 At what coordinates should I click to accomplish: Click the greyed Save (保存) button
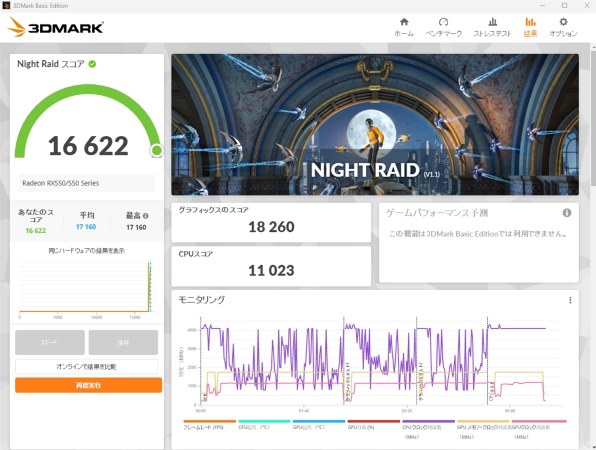(123, 342)
